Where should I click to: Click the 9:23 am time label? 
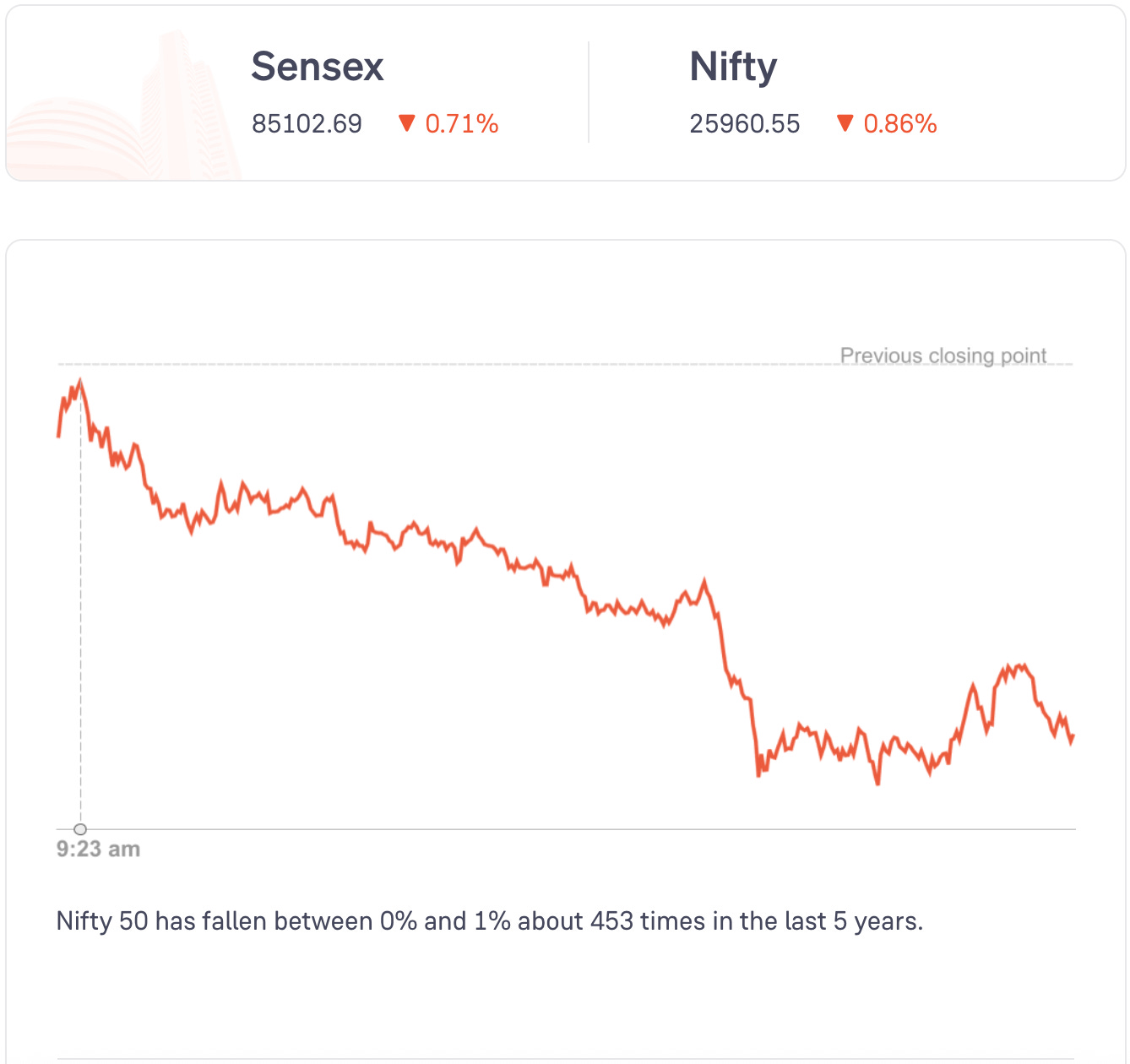(x=98, y=849)
